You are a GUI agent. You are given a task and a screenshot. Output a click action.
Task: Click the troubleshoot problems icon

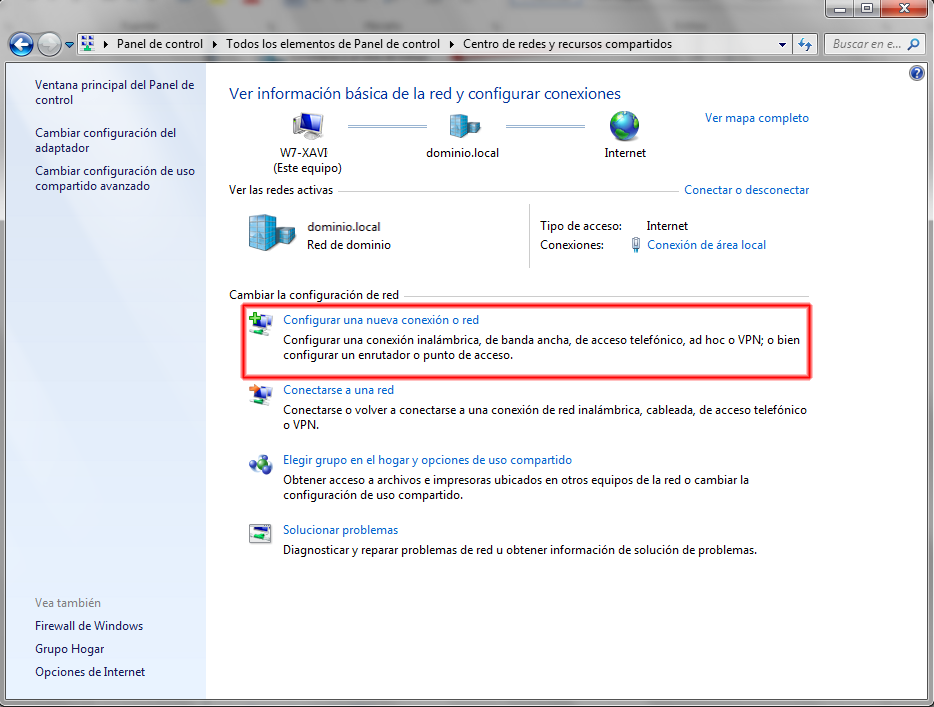click(x=260, y=533)
